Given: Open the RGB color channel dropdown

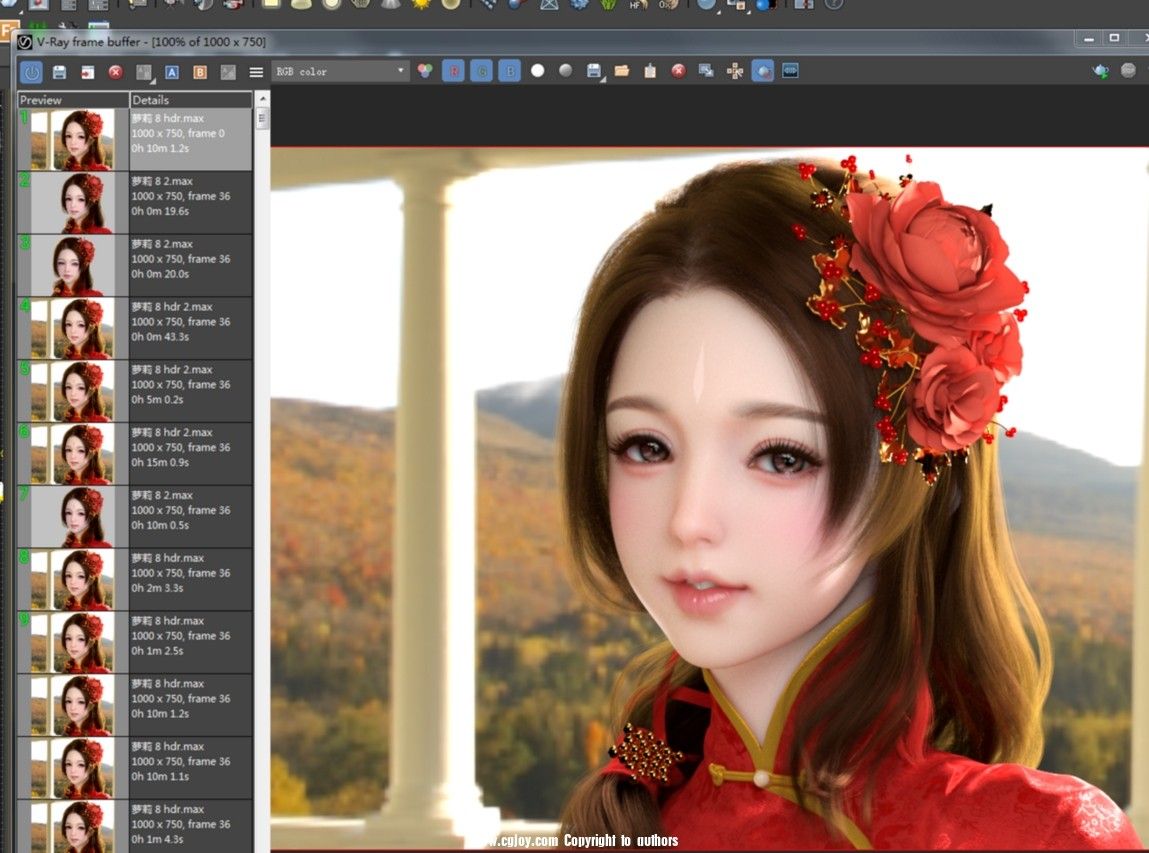Looking at the screenshot, I should pyautogui.click(x=340, y=71).
